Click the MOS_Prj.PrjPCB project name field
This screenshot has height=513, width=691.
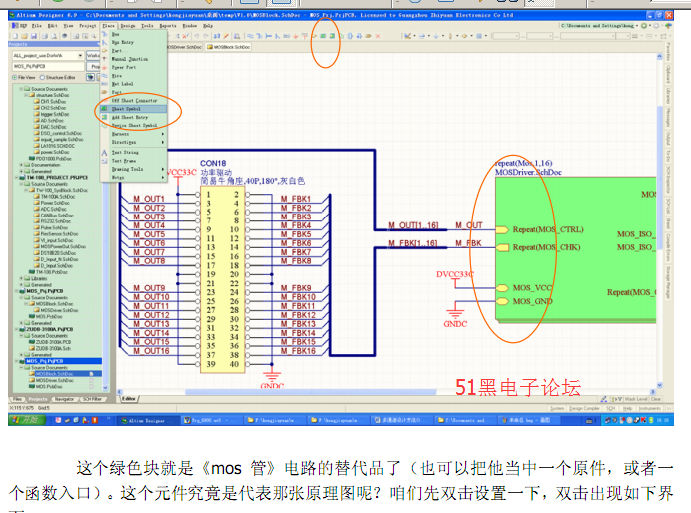click(48, 66)
